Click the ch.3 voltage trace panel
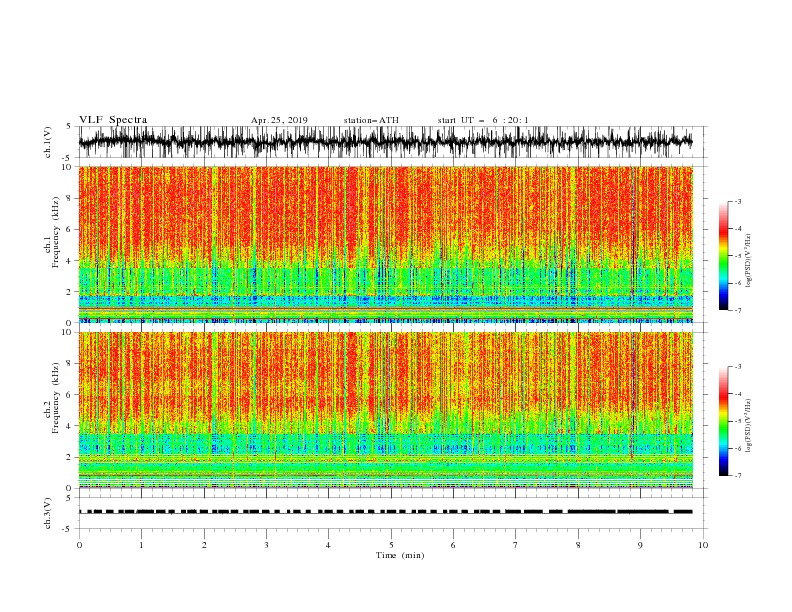The height and width of the screenshot is (612, 792). pos(393,513)
